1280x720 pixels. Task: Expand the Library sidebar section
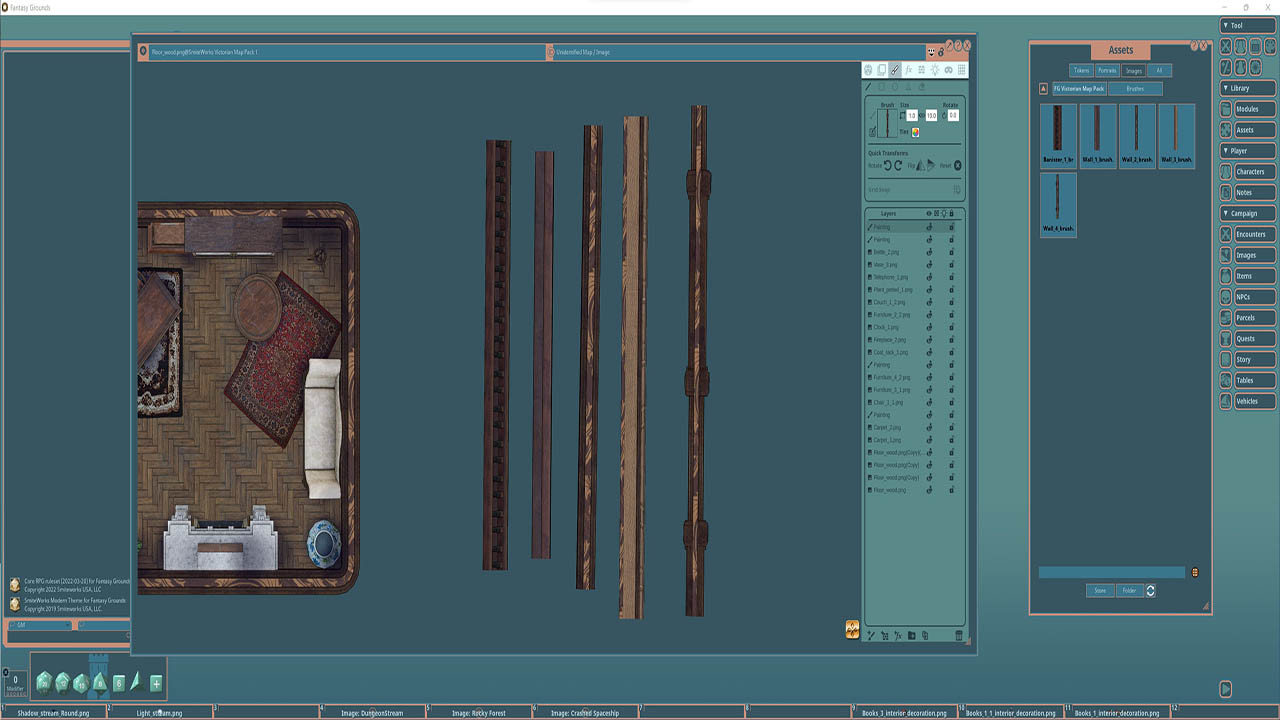click(x=1247, y=88)
